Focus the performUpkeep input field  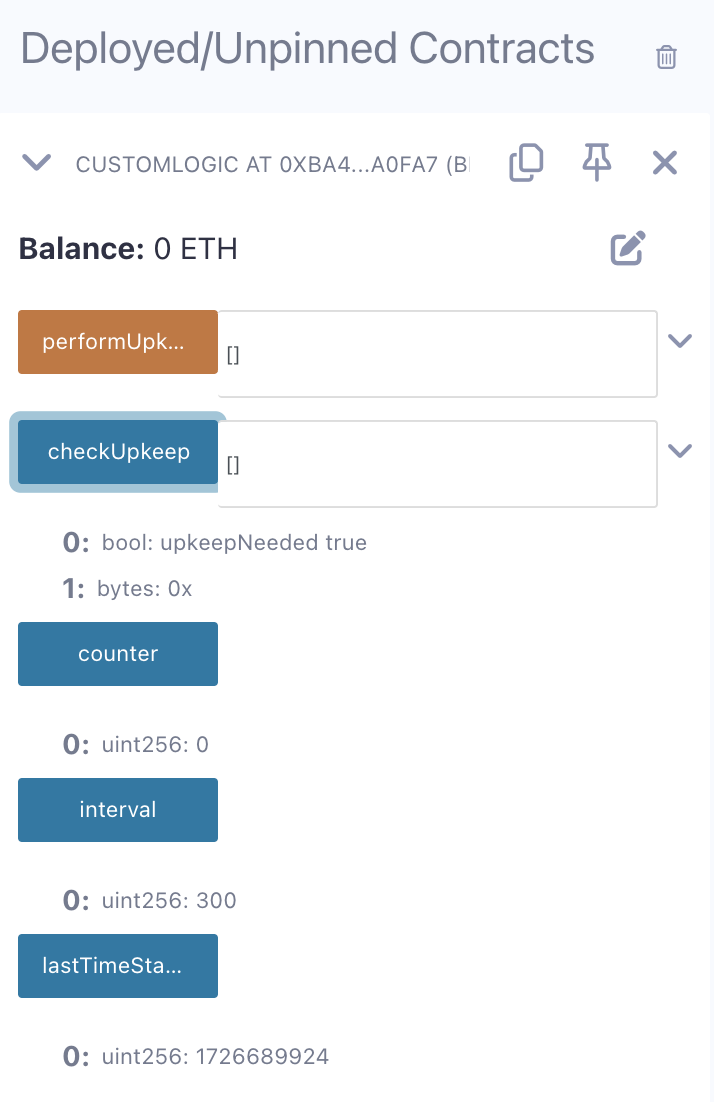point(437,354)
